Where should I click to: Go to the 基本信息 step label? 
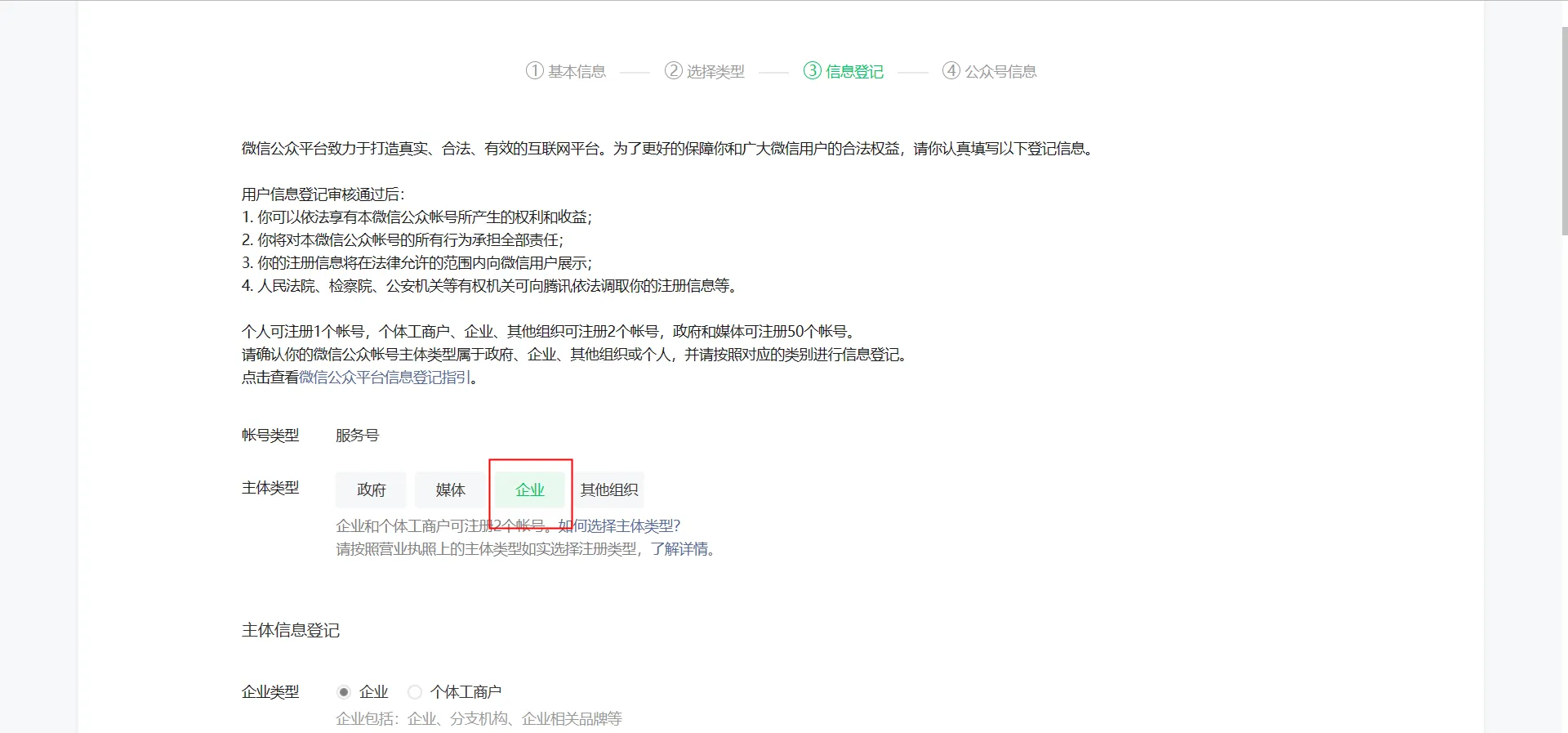577,72
